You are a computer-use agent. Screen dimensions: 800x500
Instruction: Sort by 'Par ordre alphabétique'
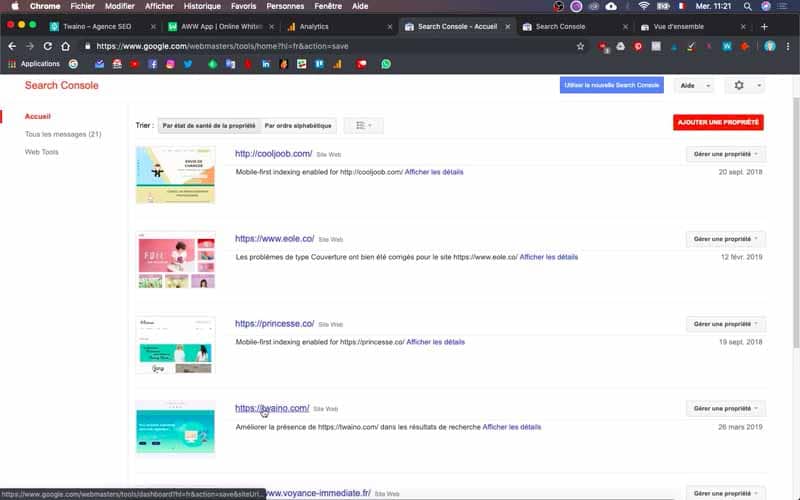pyautogui.click(x=298, y=126)
